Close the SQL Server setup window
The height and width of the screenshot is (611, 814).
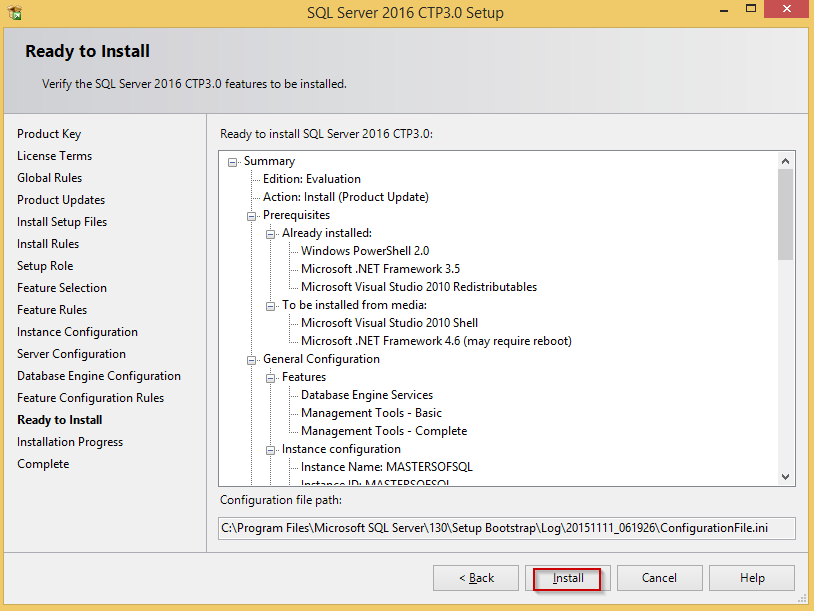tap(786, 9)
